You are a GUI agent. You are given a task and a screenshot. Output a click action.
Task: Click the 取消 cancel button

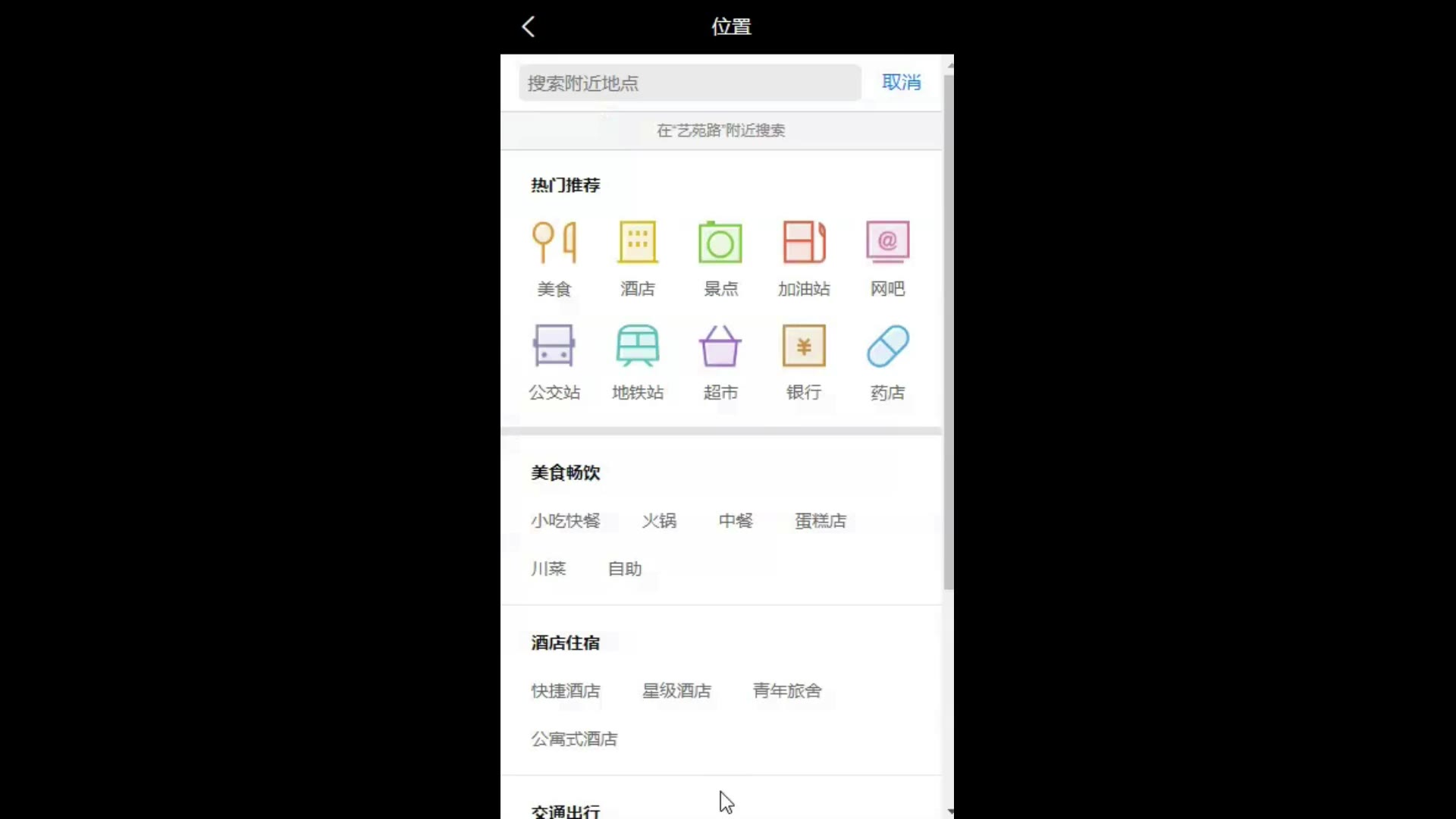tap(901, 83)
